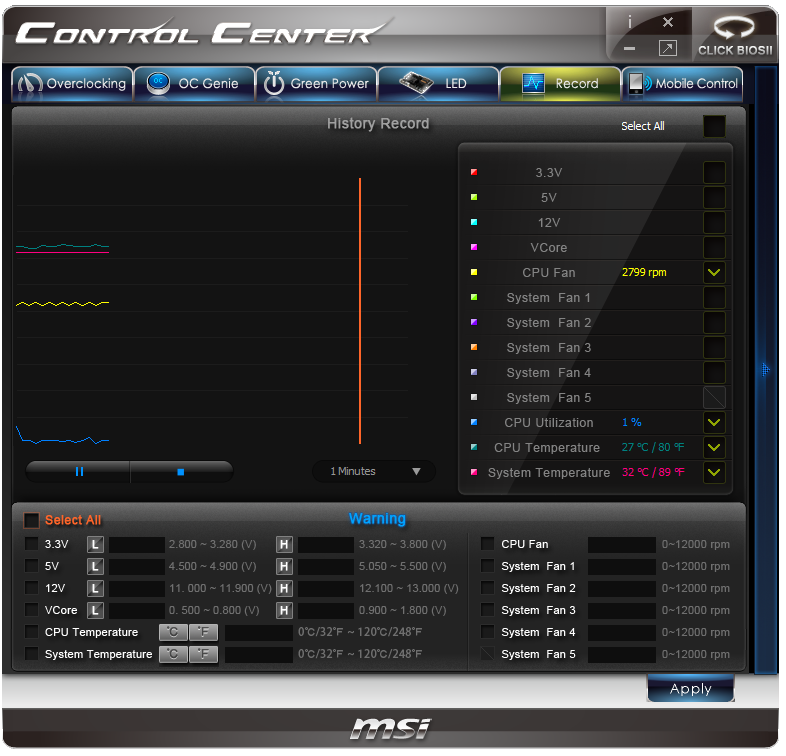Click the 5V high warning input field

[326, 567]
